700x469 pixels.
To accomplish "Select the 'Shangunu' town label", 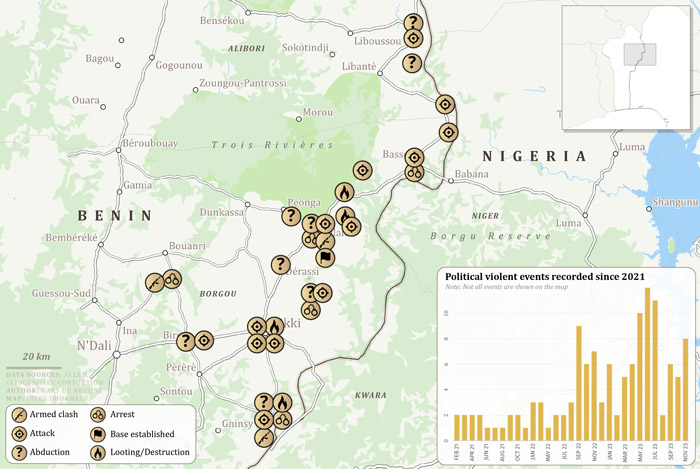I will click(675, 202).
